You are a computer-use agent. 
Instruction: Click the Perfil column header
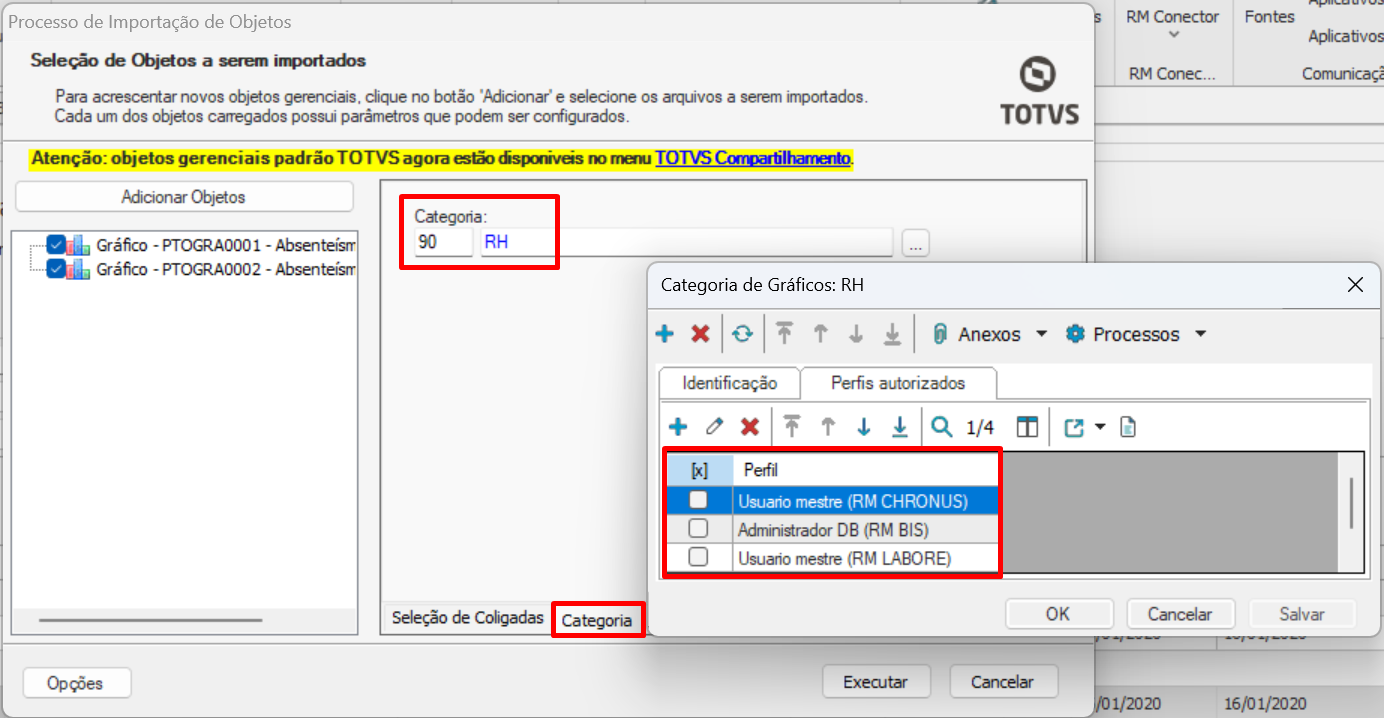click(866, 470)
